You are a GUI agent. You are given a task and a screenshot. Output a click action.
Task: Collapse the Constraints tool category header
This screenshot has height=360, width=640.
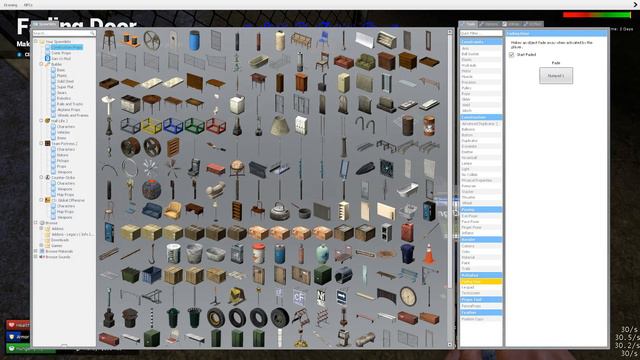tap(481, 42)
